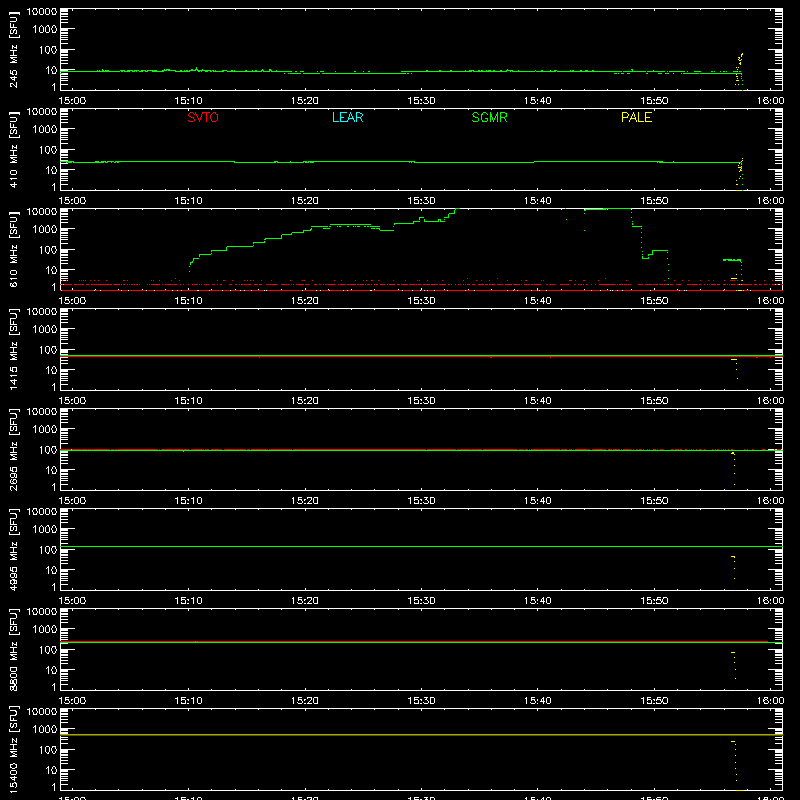Click the 1000 y-tick of 4995 MHz plot

pyautogui.click(x=45, y=530)
